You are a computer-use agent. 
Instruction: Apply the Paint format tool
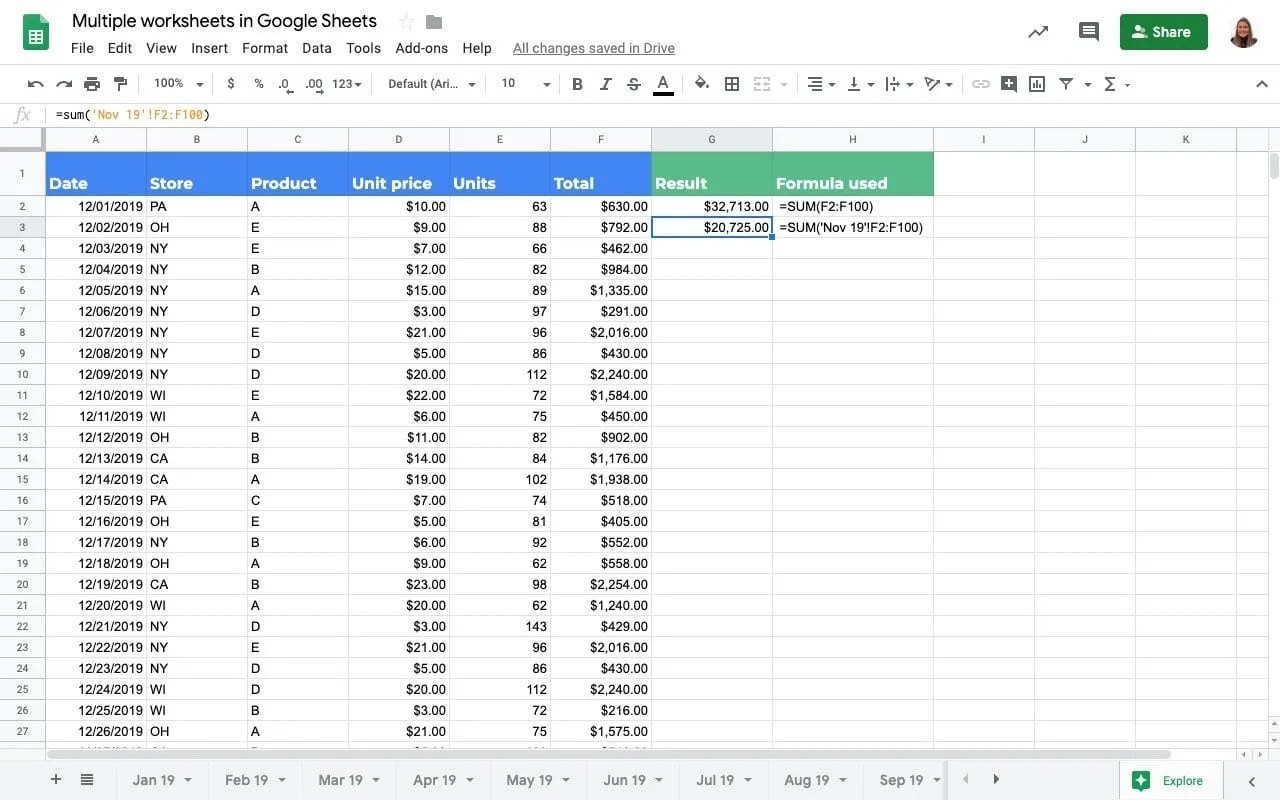pyautogui.click(x=120, y=84)
